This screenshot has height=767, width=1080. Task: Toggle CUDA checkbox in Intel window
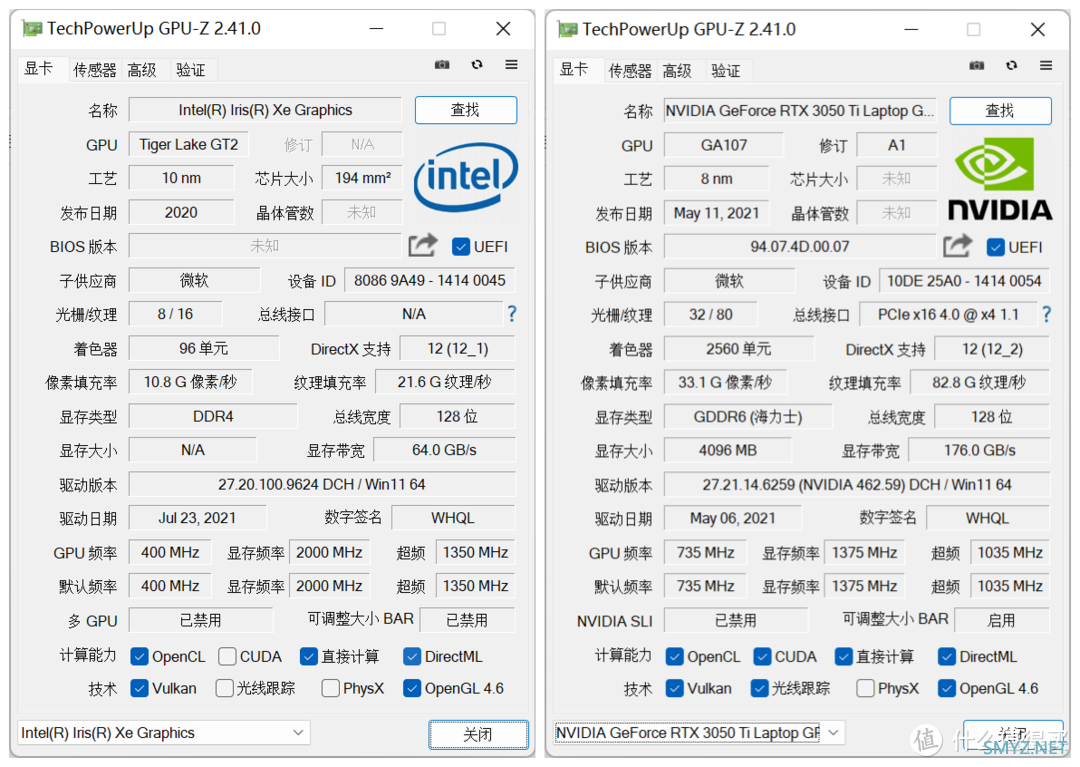click(227, 657)
